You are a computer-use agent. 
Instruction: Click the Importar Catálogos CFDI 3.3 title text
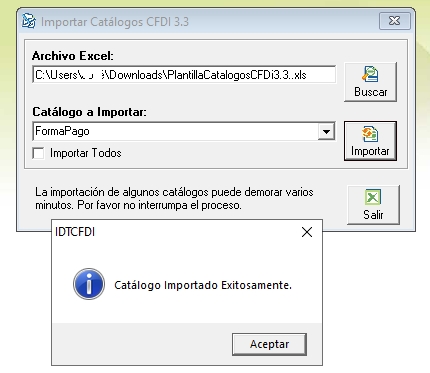click(115, 22)
